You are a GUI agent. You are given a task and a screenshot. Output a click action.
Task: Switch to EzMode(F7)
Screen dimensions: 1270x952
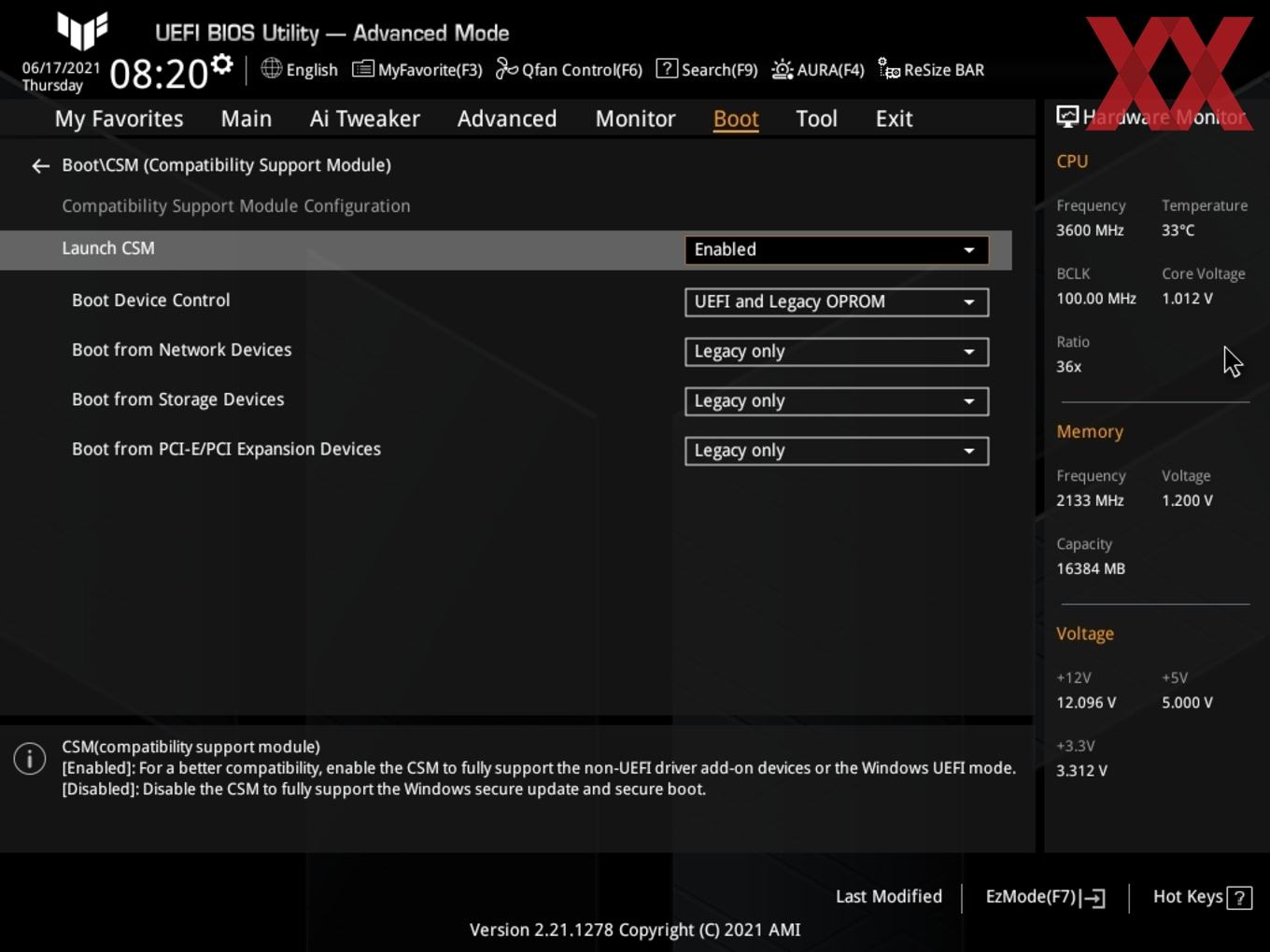[x=1031, y=897]
